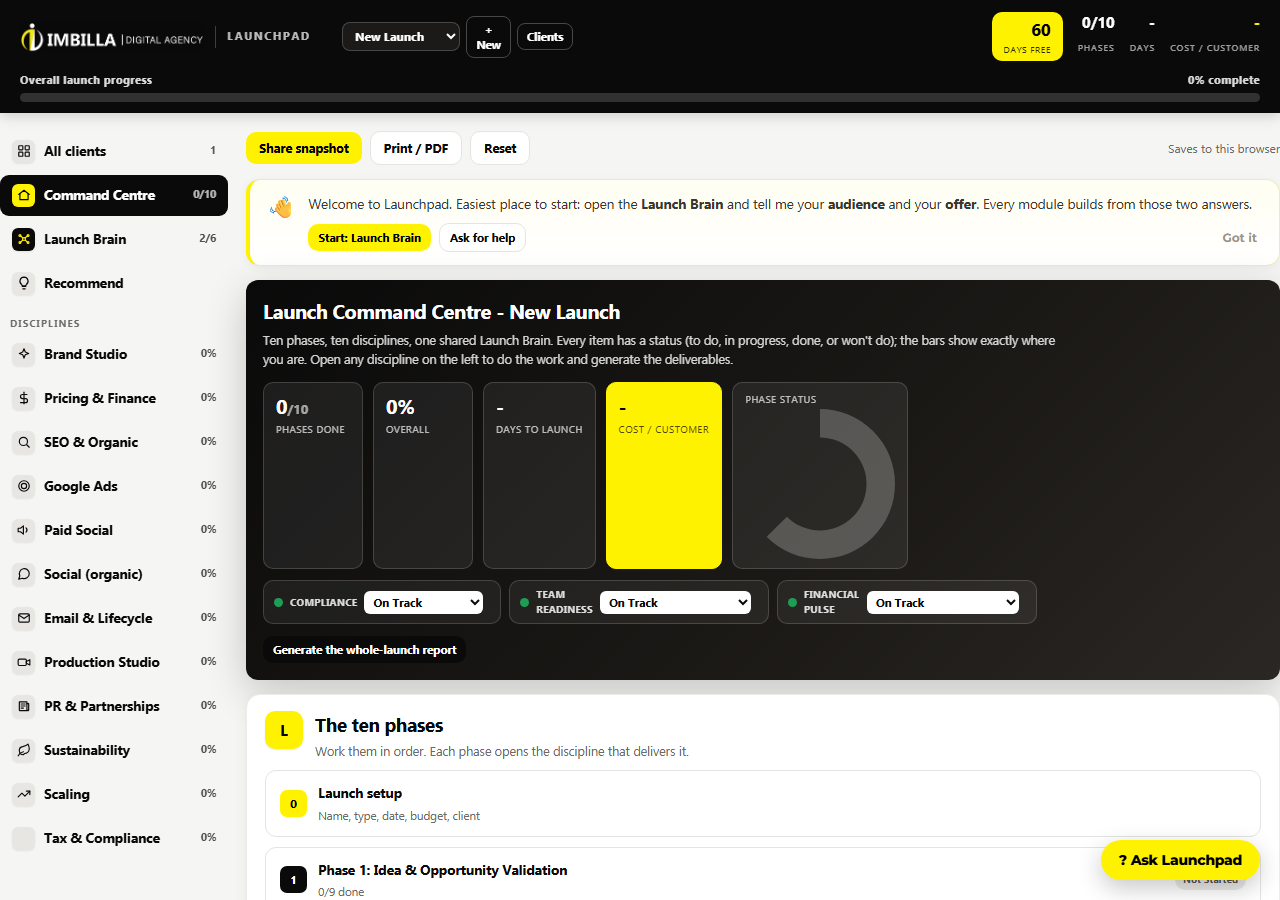1280x900 pixels.
Task: Click the overall launch progress bar
Action: click(640, 98)
